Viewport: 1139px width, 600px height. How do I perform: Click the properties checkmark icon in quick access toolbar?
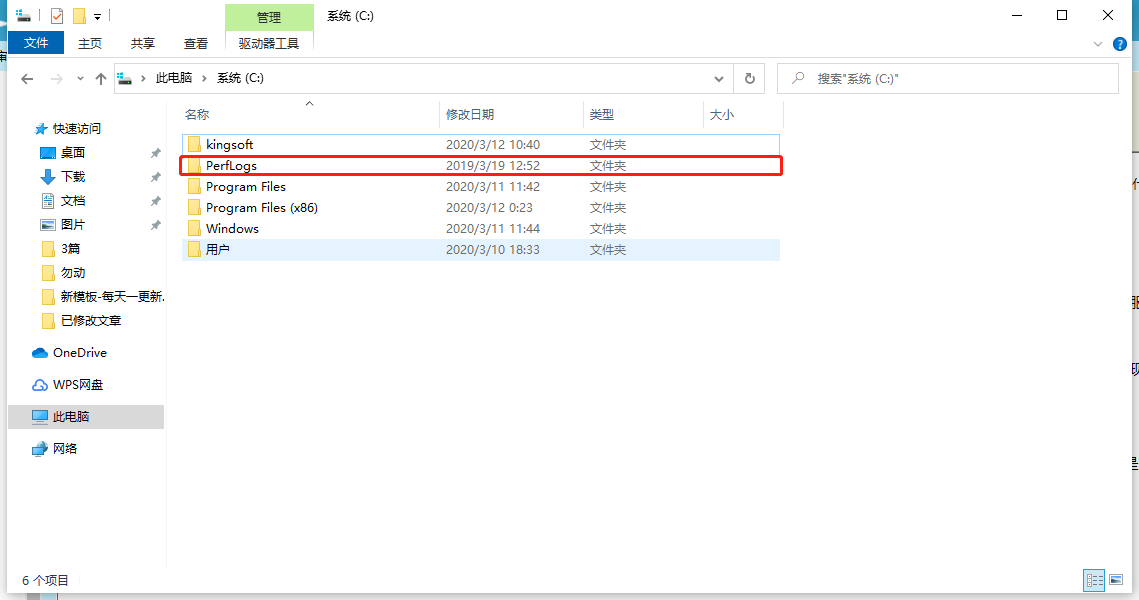[x=57, y=15]
